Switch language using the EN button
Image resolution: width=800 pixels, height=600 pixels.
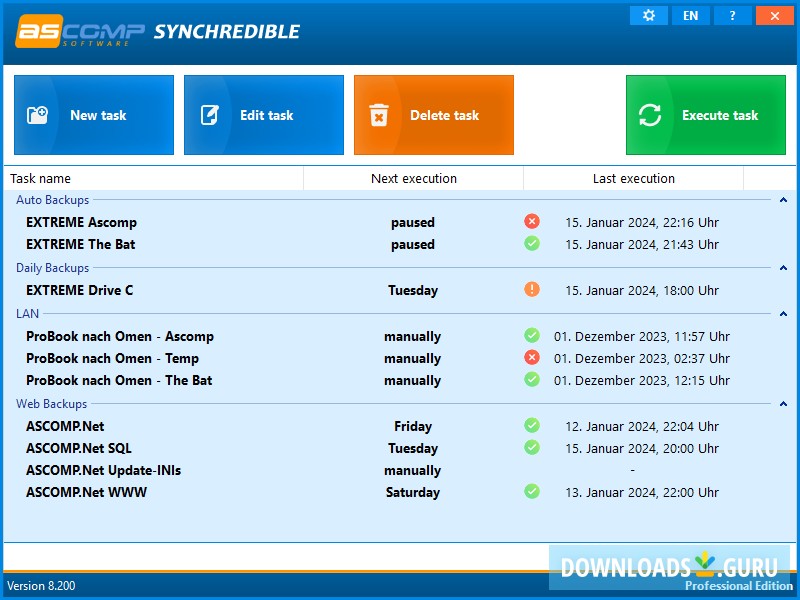[x=690, y=15]
